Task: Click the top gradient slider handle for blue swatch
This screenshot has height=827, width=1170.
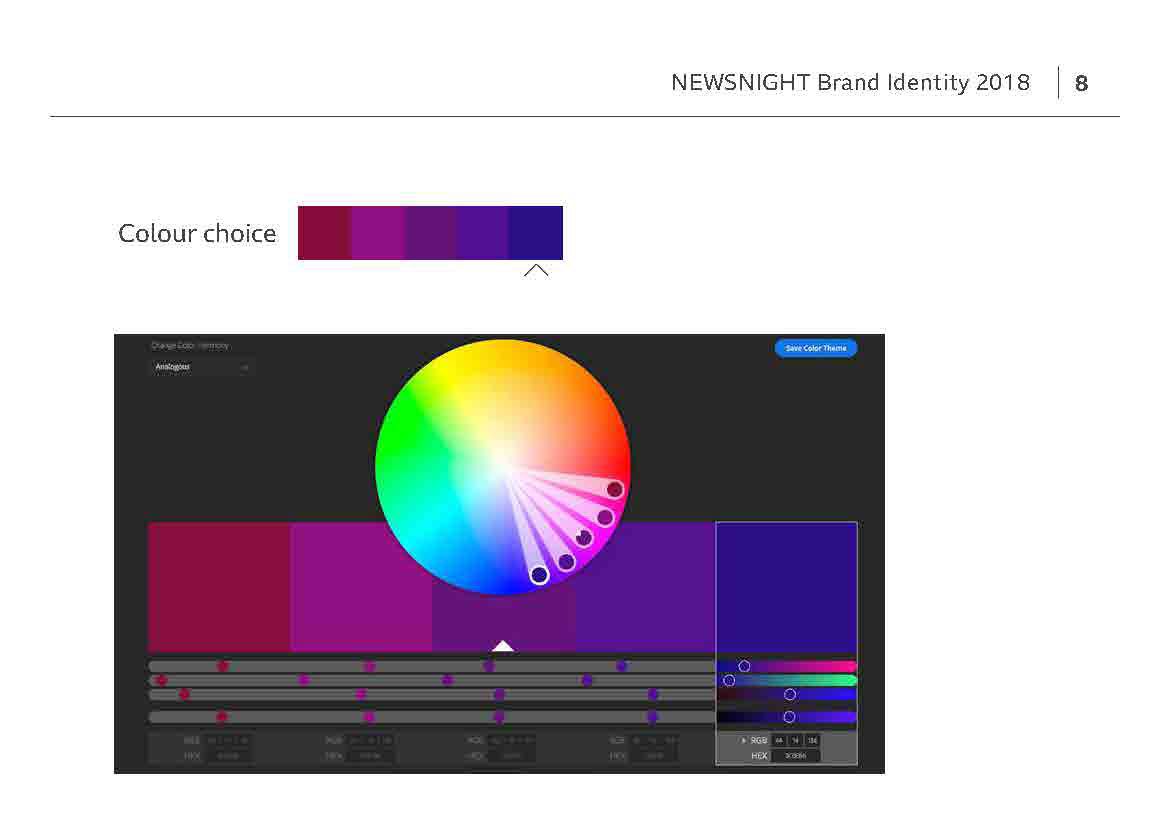Action: [744, 666]
